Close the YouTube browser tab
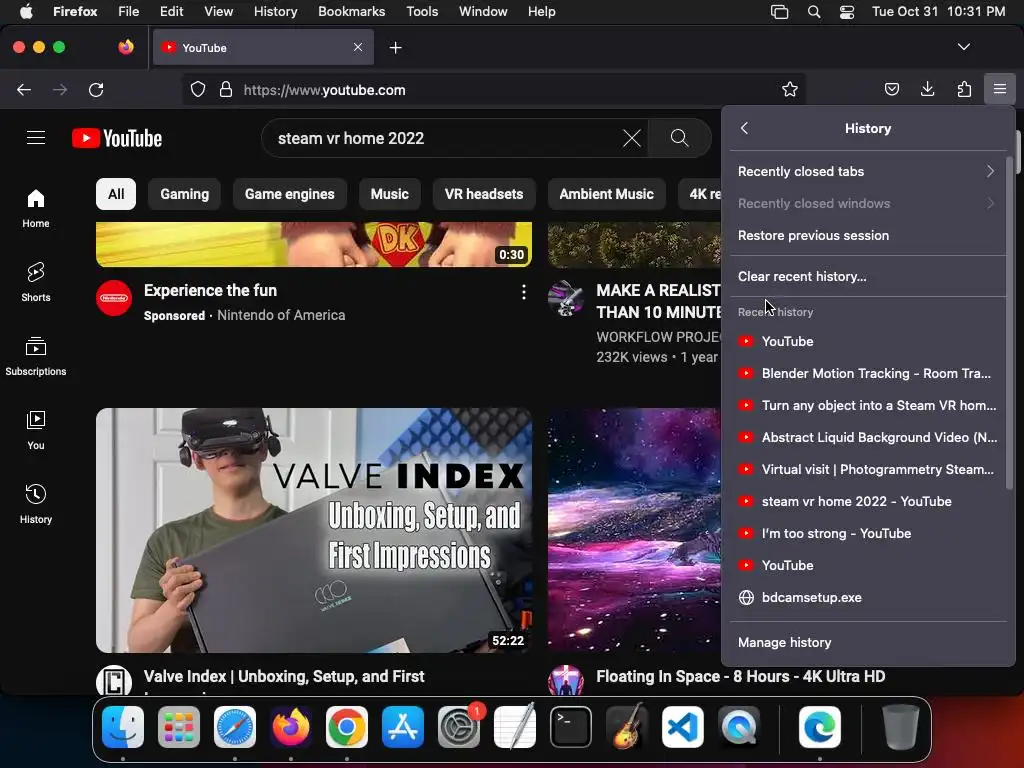 point(358,47)
